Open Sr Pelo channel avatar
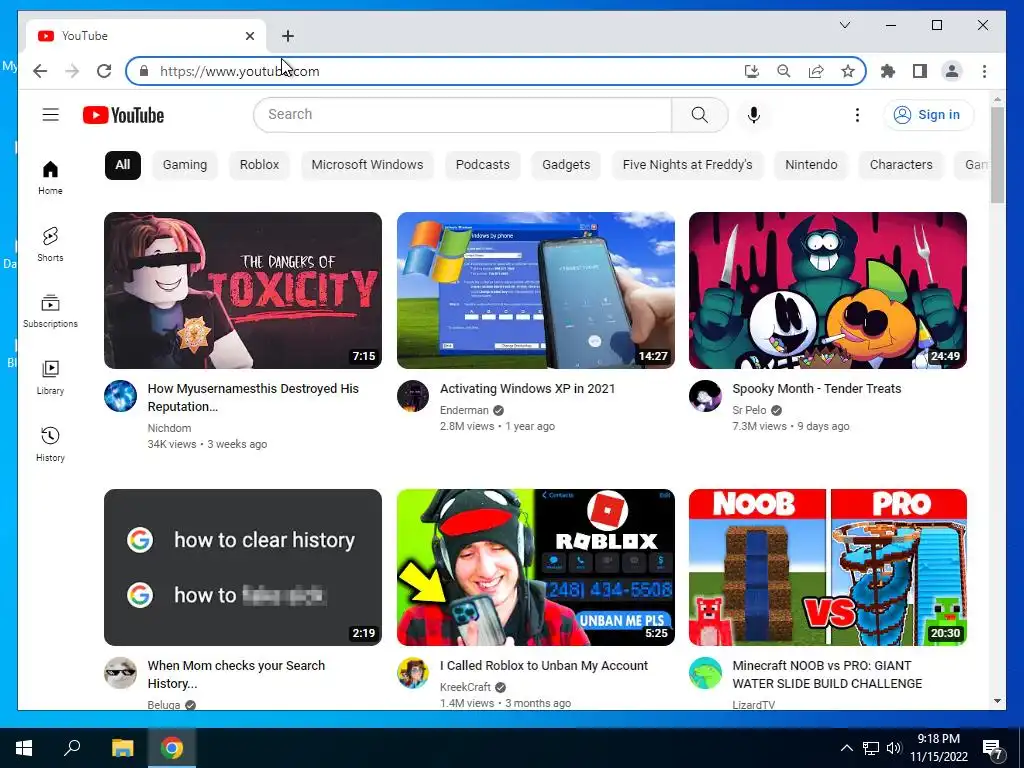 705,396
